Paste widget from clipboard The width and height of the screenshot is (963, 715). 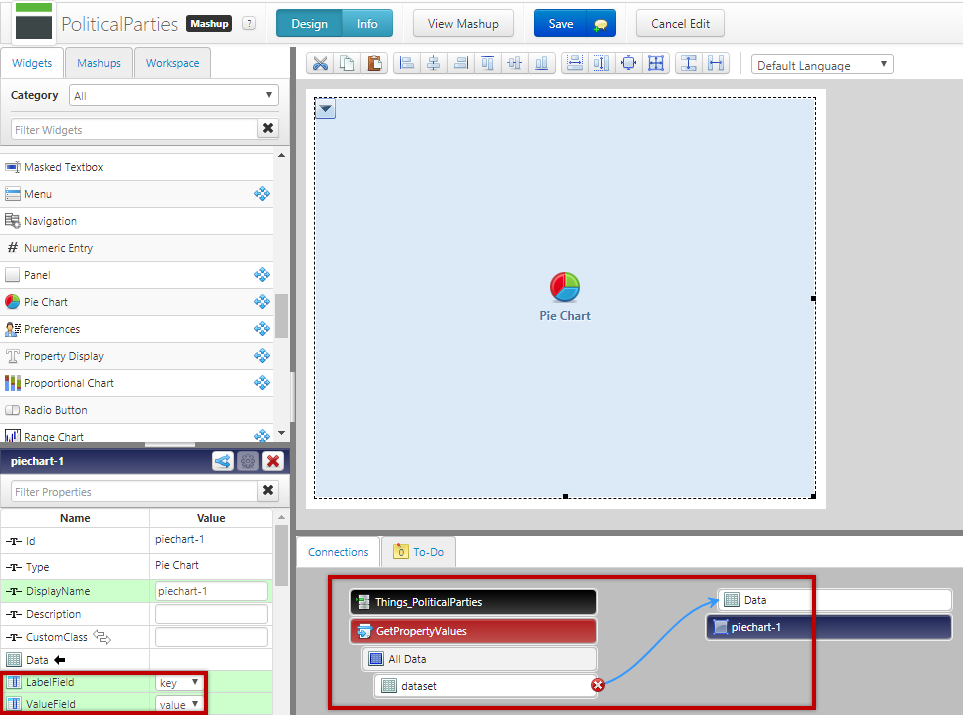coord(374,63)
